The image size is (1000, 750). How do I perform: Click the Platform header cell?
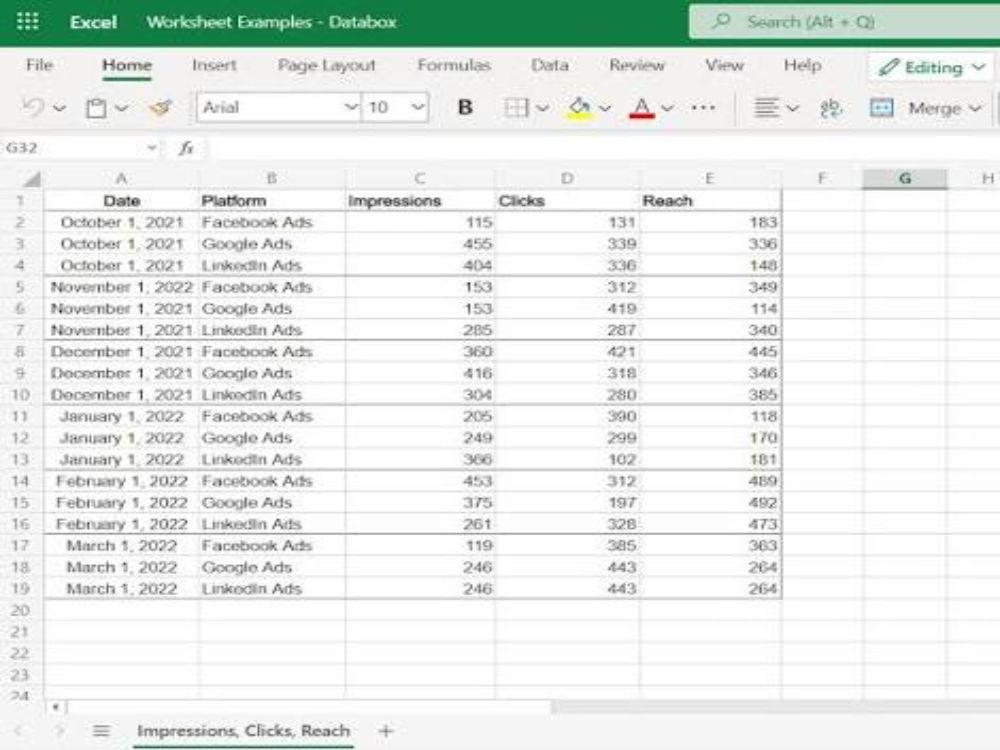tap(272, 201)
